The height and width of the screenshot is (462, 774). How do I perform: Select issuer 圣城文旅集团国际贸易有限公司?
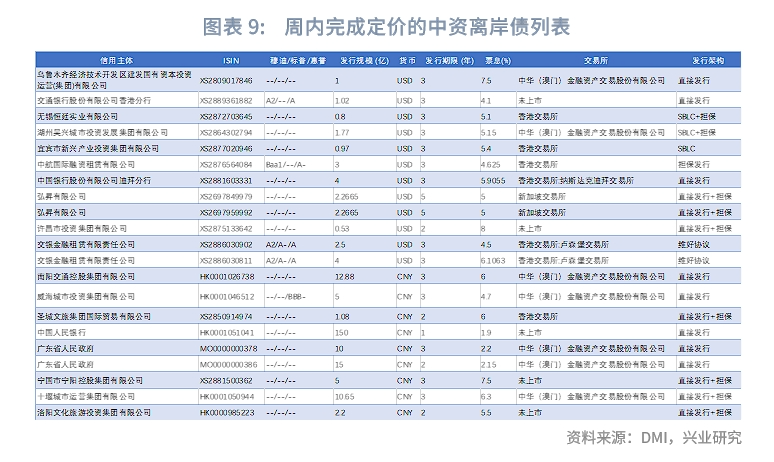(x=94, y=316)
